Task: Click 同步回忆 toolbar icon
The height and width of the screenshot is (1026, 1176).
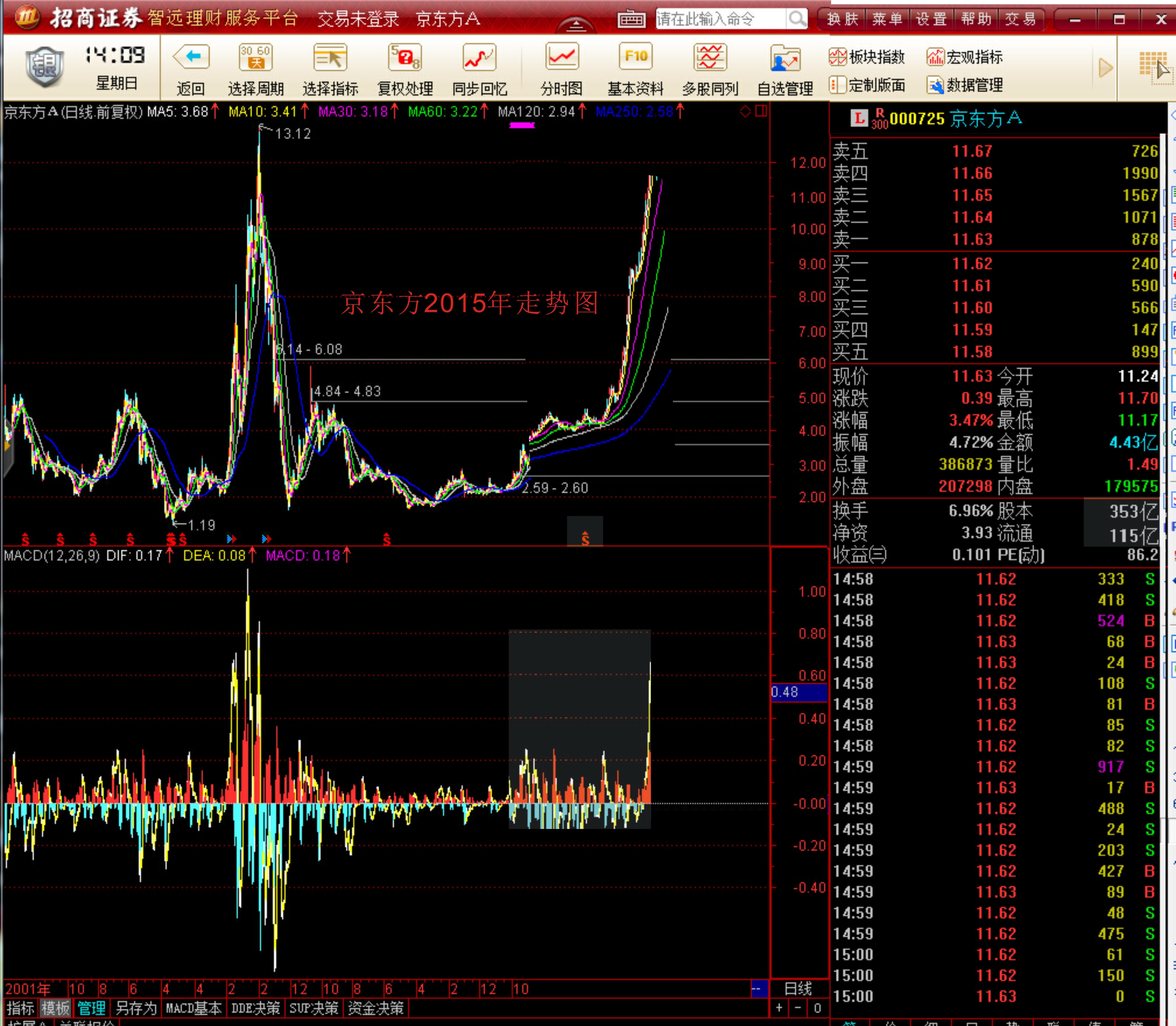Action: coord(479,57)
